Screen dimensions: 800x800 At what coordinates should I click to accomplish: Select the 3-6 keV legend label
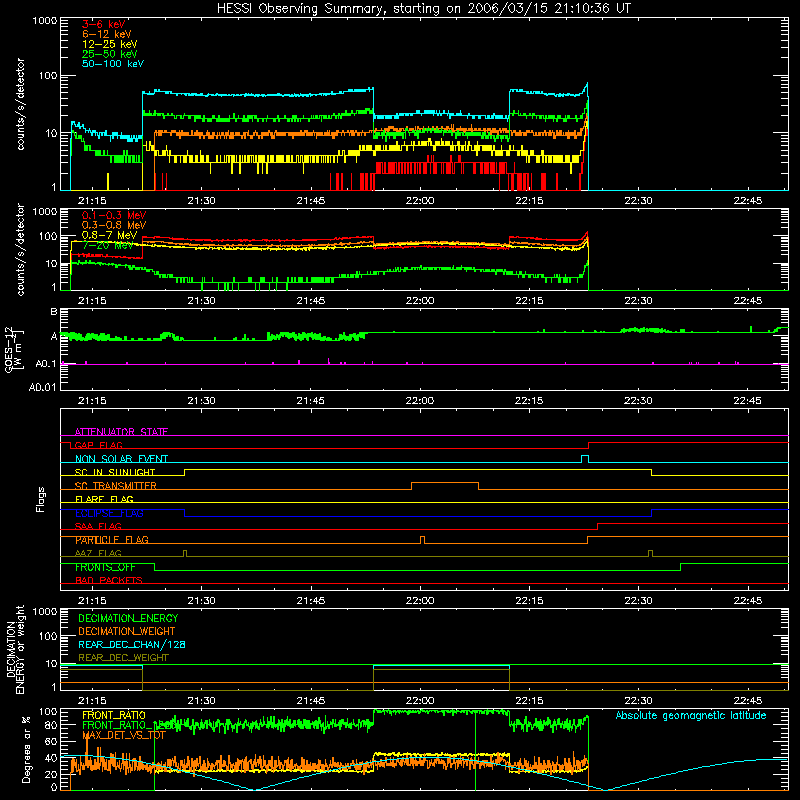[104, 24]
